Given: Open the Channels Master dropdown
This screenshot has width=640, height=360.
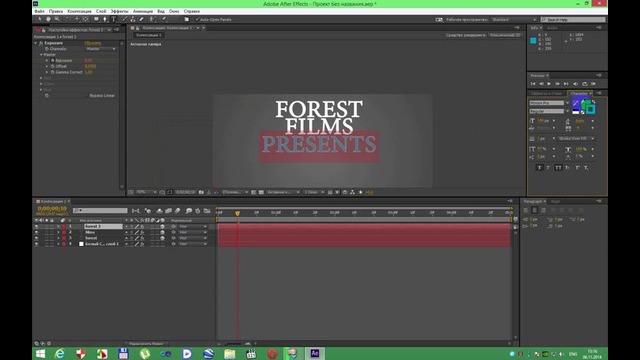Looking at the screenshot, I should tap(100, 49).
